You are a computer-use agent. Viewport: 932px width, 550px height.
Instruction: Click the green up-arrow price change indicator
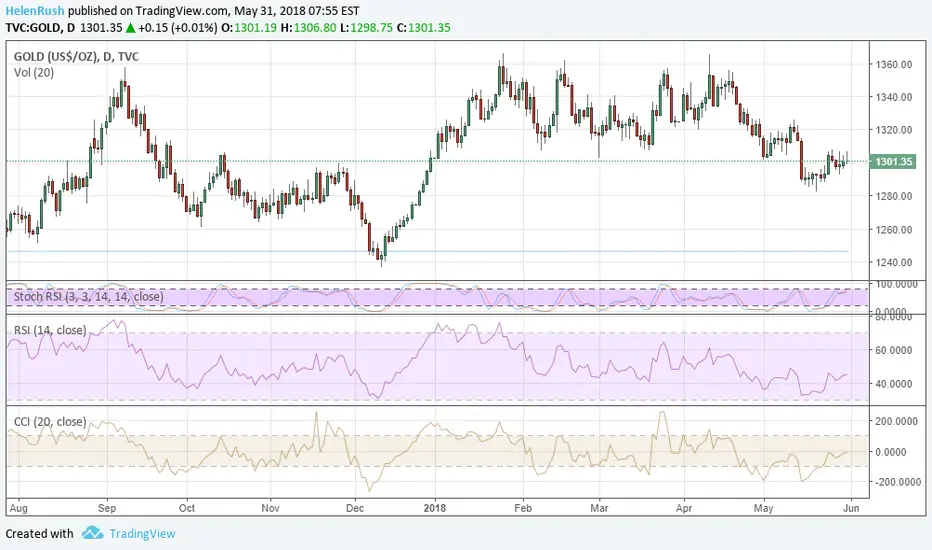[130, 27]
